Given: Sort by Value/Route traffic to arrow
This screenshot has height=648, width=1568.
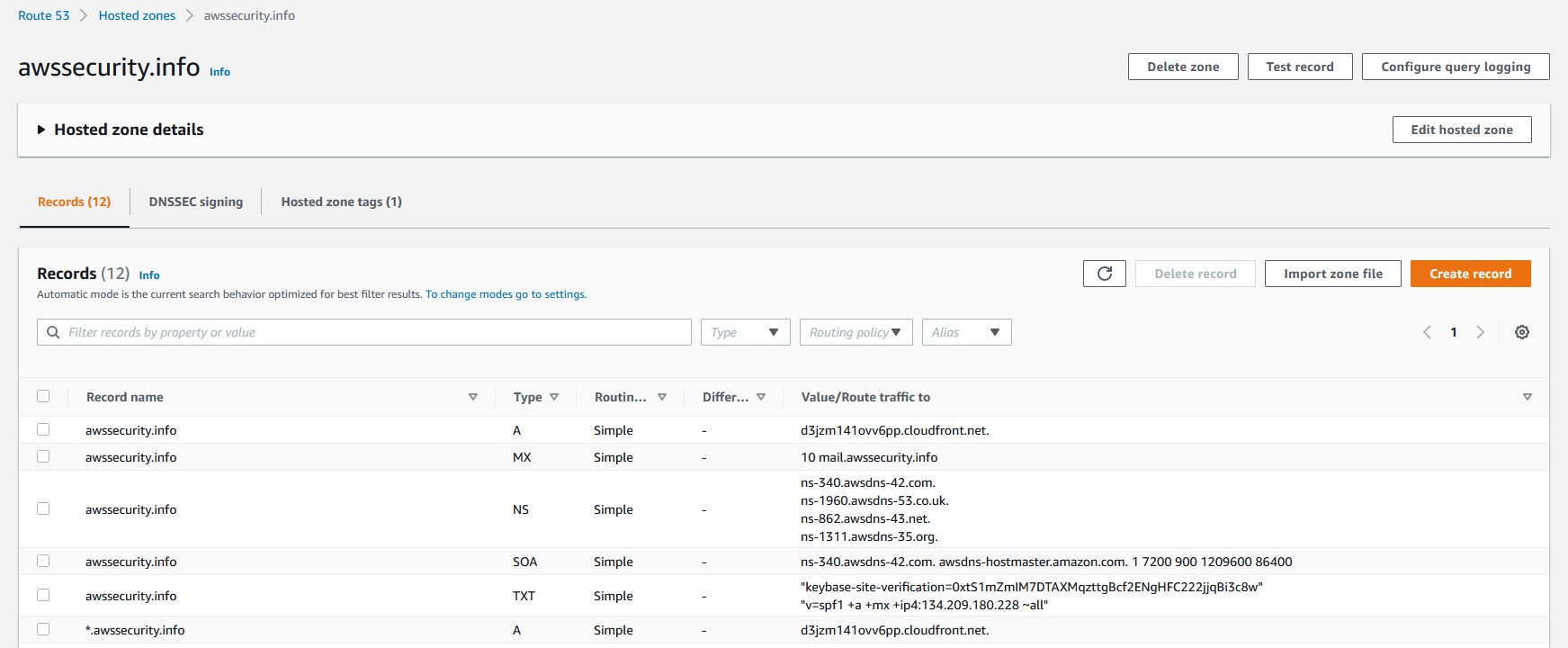Looking at the screenshot, I should click(1527, 397).
